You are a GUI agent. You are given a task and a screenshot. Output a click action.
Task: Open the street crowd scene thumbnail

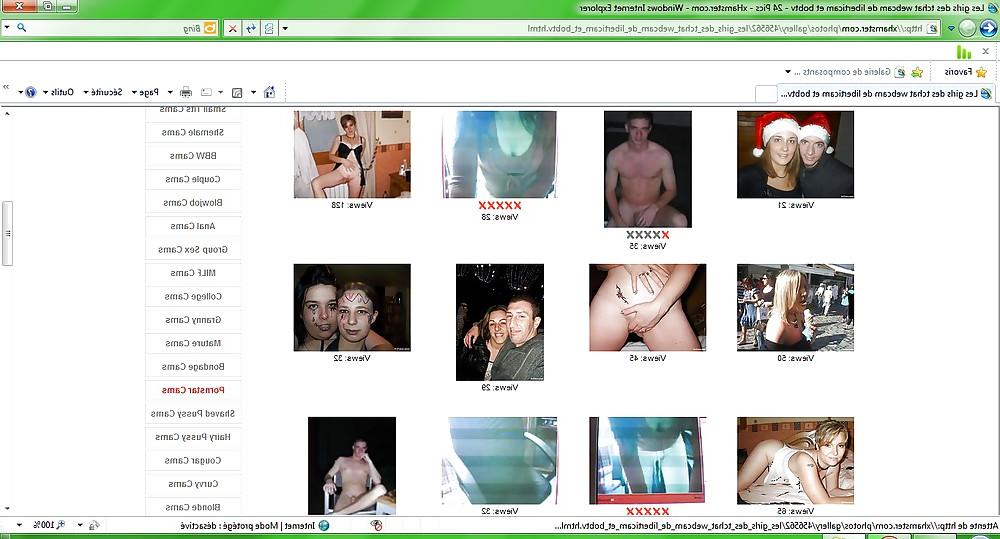[795, 307]
